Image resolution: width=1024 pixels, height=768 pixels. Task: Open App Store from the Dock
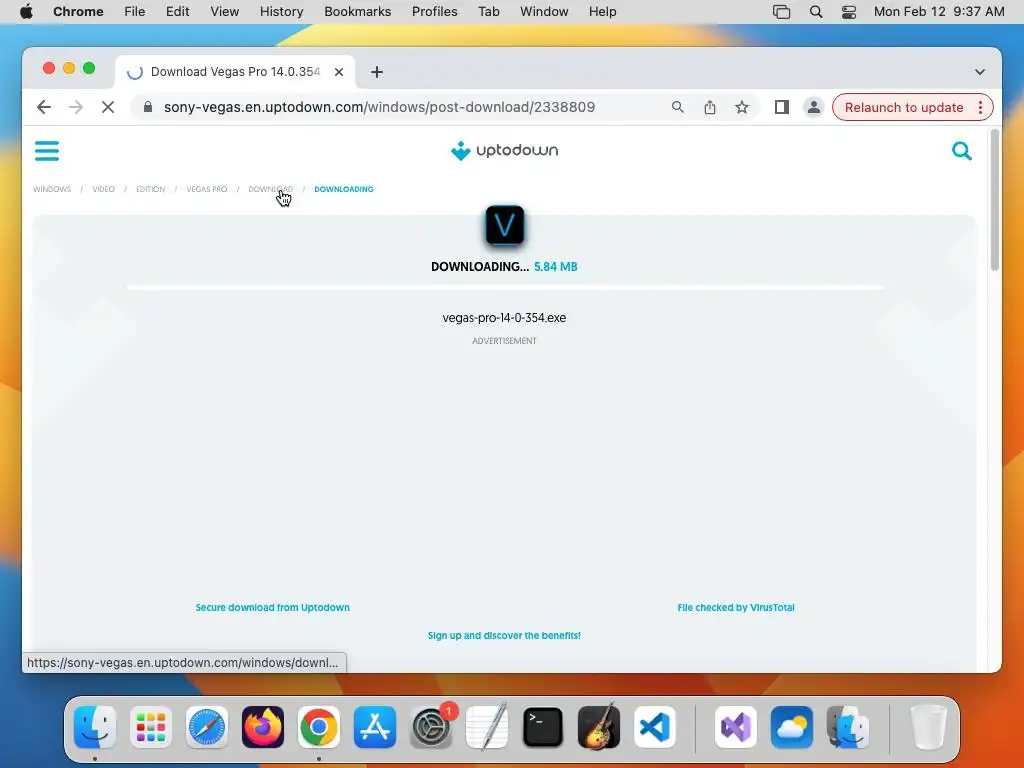click(x=375, y=727)
